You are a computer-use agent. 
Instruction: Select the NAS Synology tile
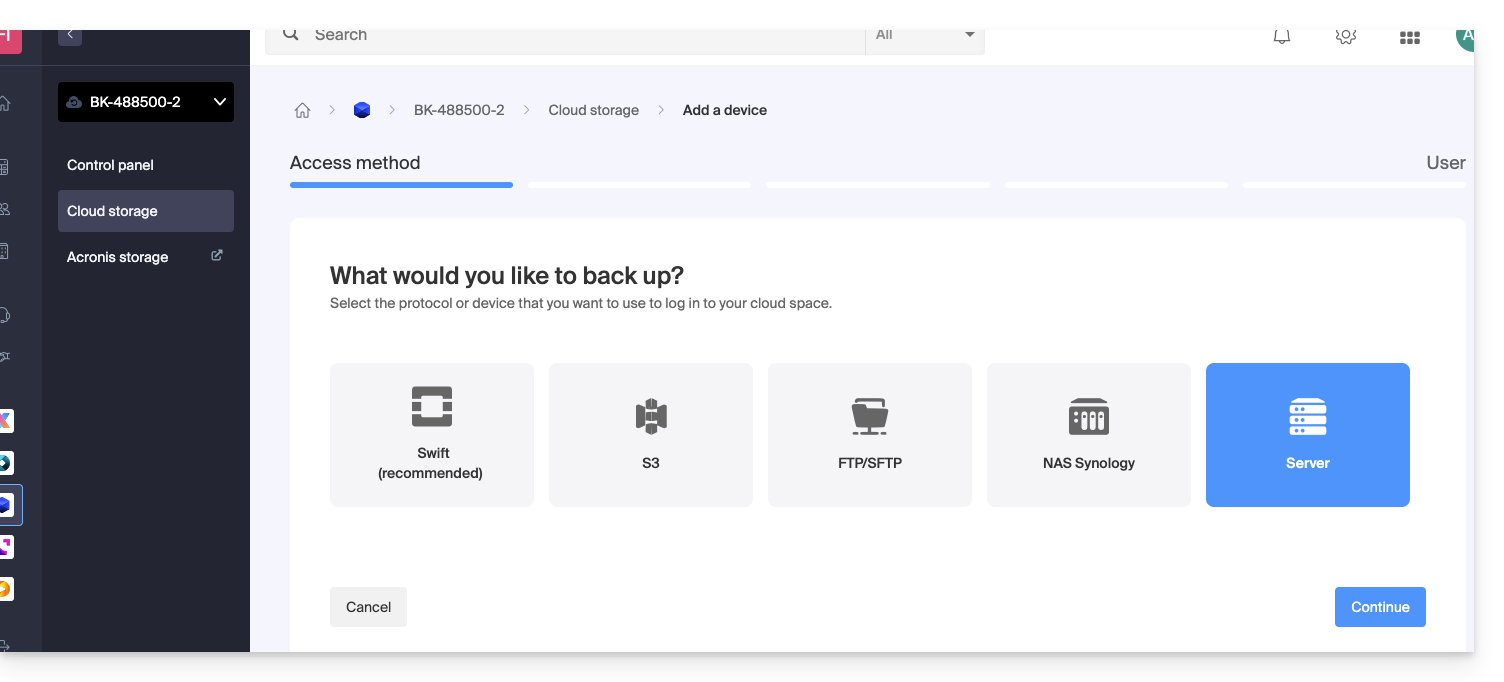click(1088, 435)
